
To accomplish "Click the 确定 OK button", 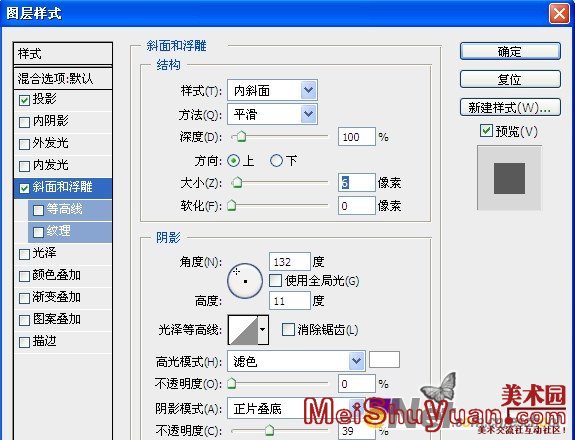I will point(510,51).
